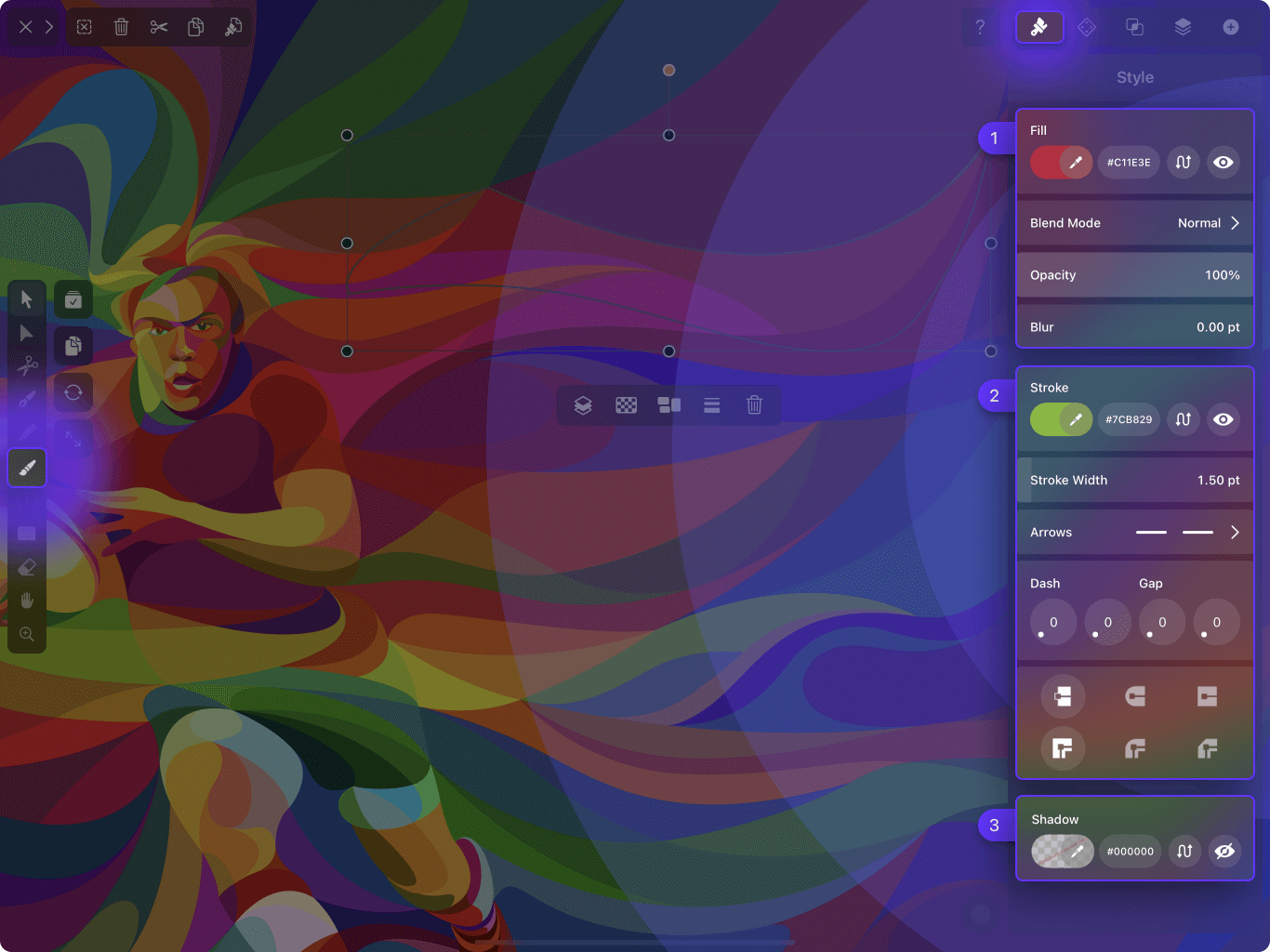This screenshot has width=1270, height=952.
Task: Edit the Stroke hex value #7CB829
Action: tap(1129, 420)
